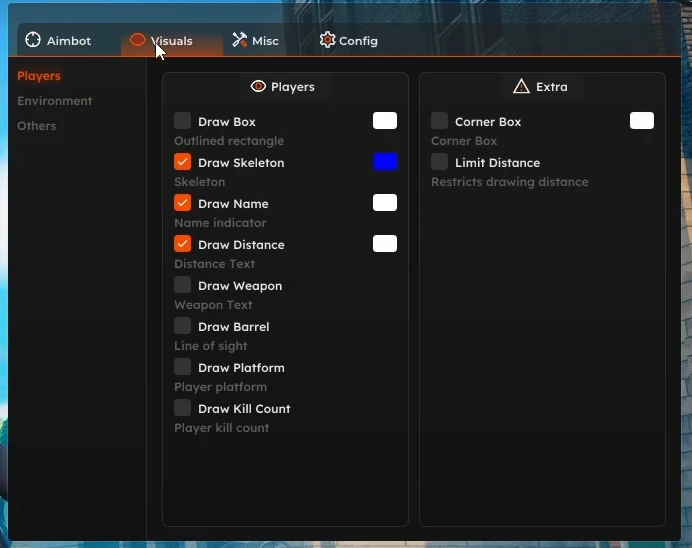The width and height of the screenshot is (692, 548).
Task: Tick the Draw Kill Count checkbox
Action: click(183, 408)
